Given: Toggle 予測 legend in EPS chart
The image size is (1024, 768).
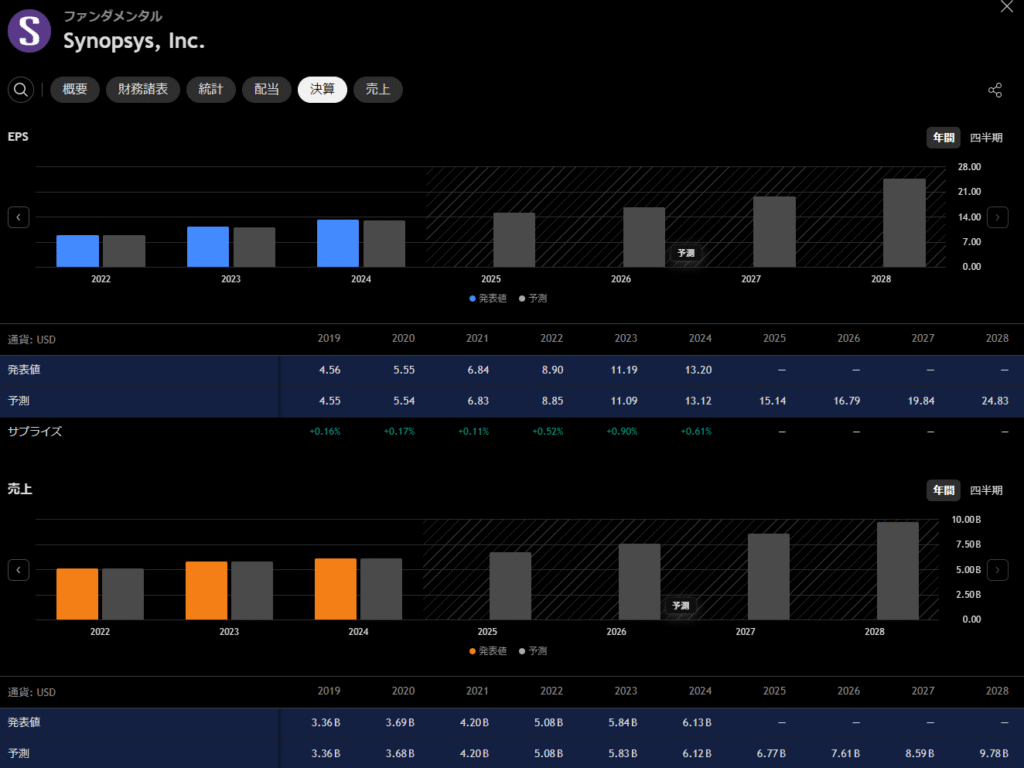Looking at the screenshot, I should [533, 298].
